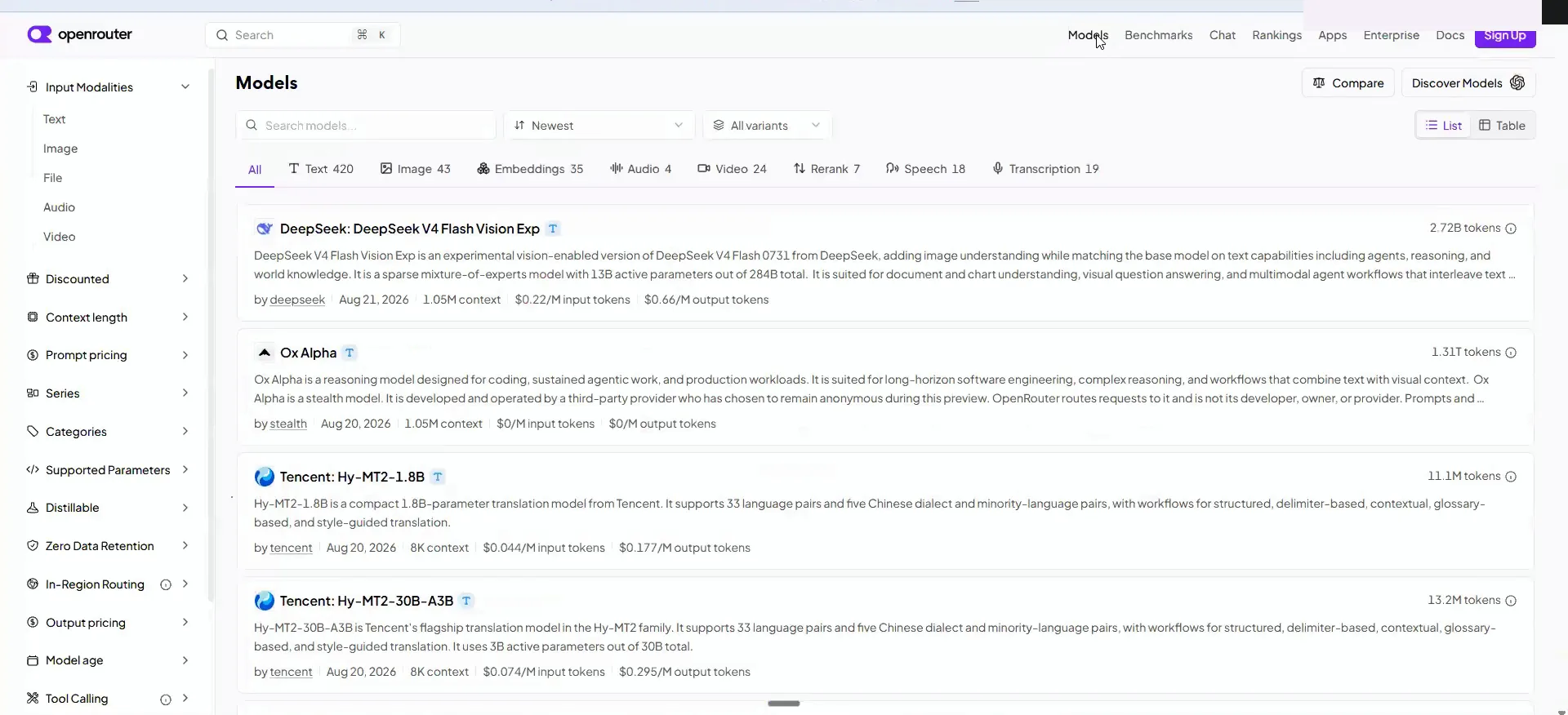The image size is (1568, 715).
Task: Expand the Prompt pricing filter section
Action: pos(109,355)
